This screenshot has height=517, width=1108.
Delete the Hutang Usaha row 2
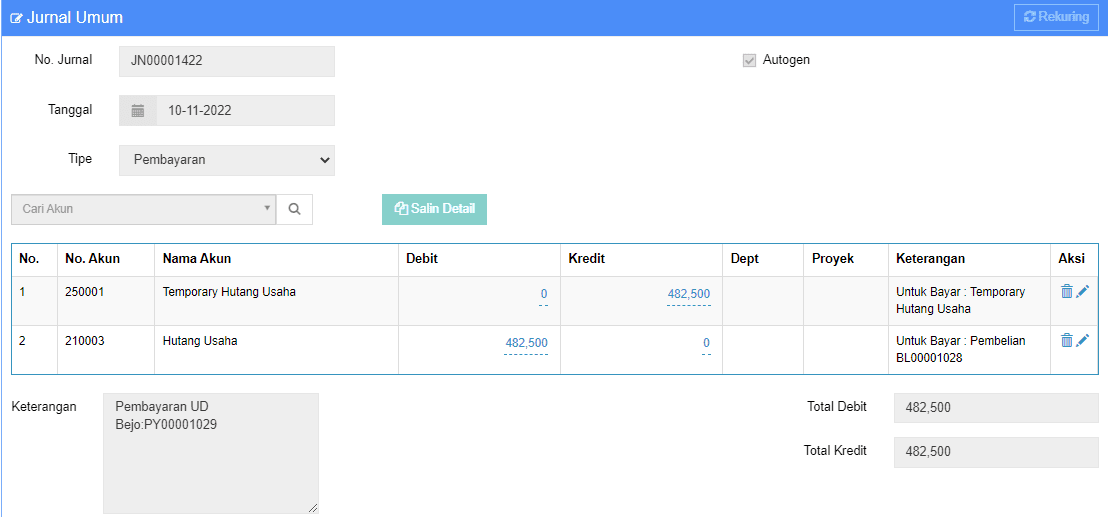[x=1067, y=340]
